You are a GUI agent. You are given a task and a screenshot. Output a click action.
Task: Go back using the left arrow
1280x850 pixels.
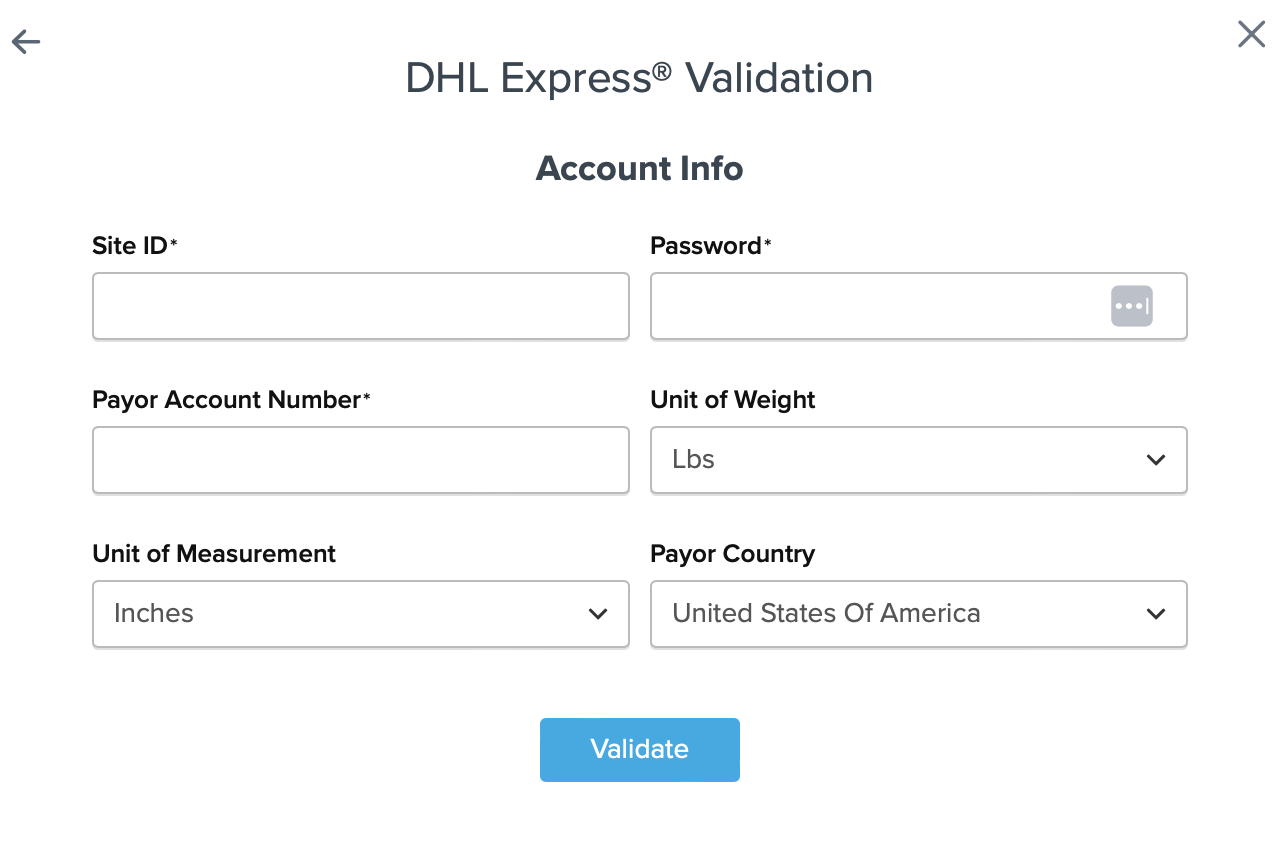[x=26, y=42]
